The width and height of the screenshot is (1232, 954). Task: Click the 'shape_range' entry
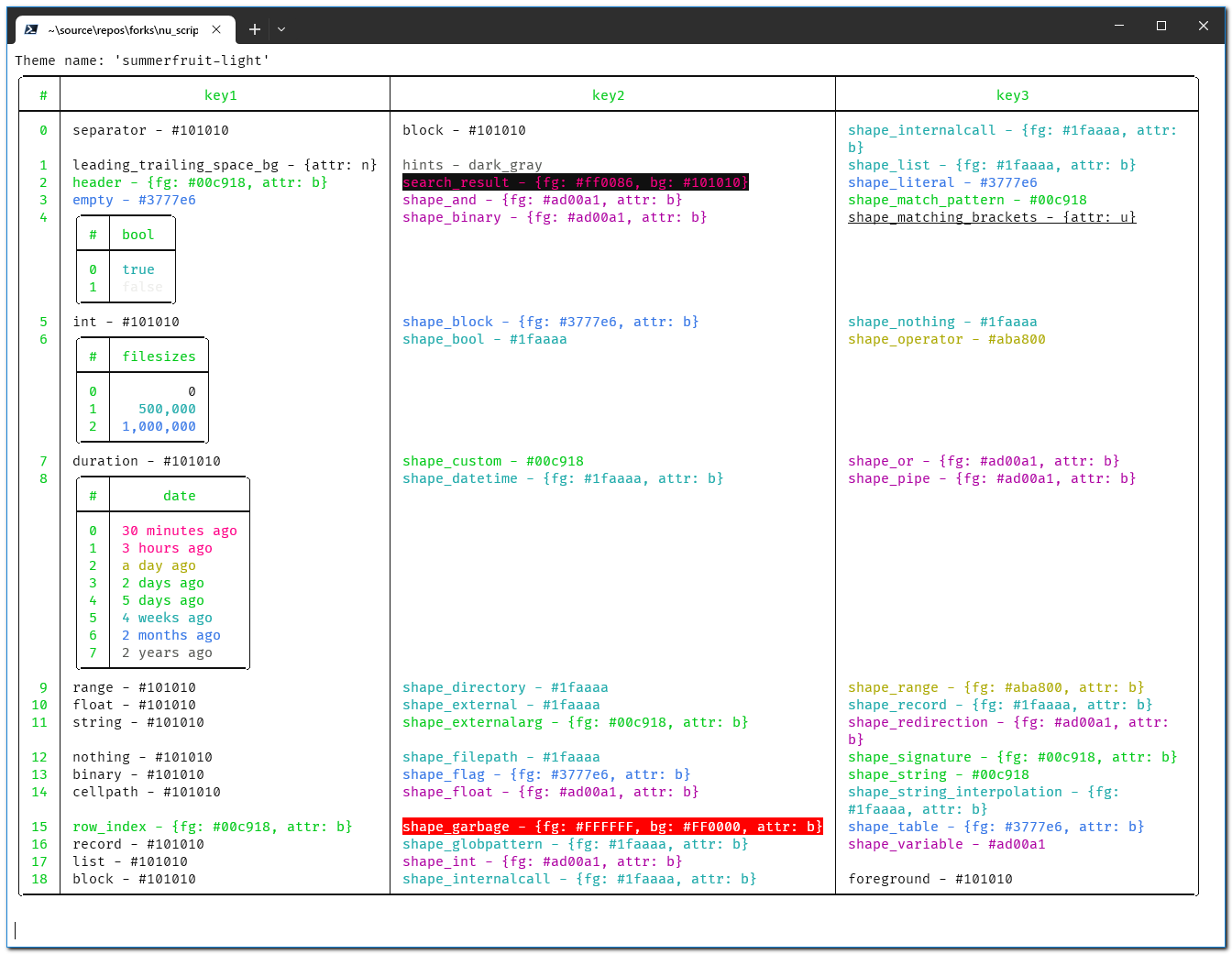pos(996,687)
